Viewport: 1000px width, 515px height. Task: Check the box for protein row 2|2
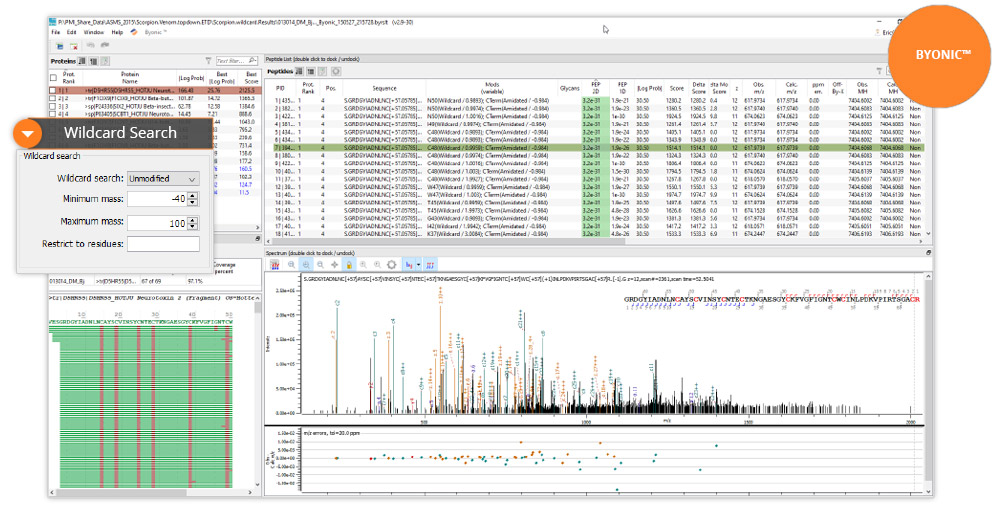click(54, 98)
